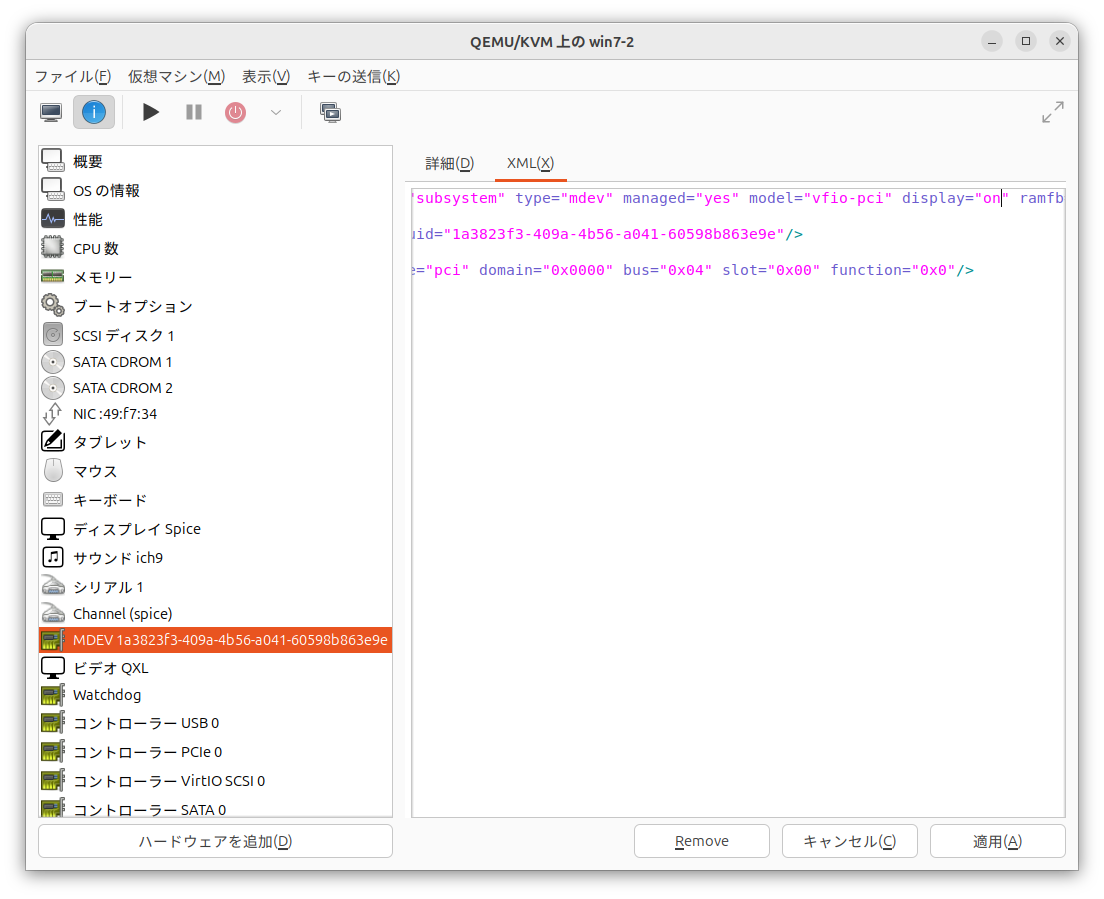Select the ビデオ QXL video icon

pos(53,667)
